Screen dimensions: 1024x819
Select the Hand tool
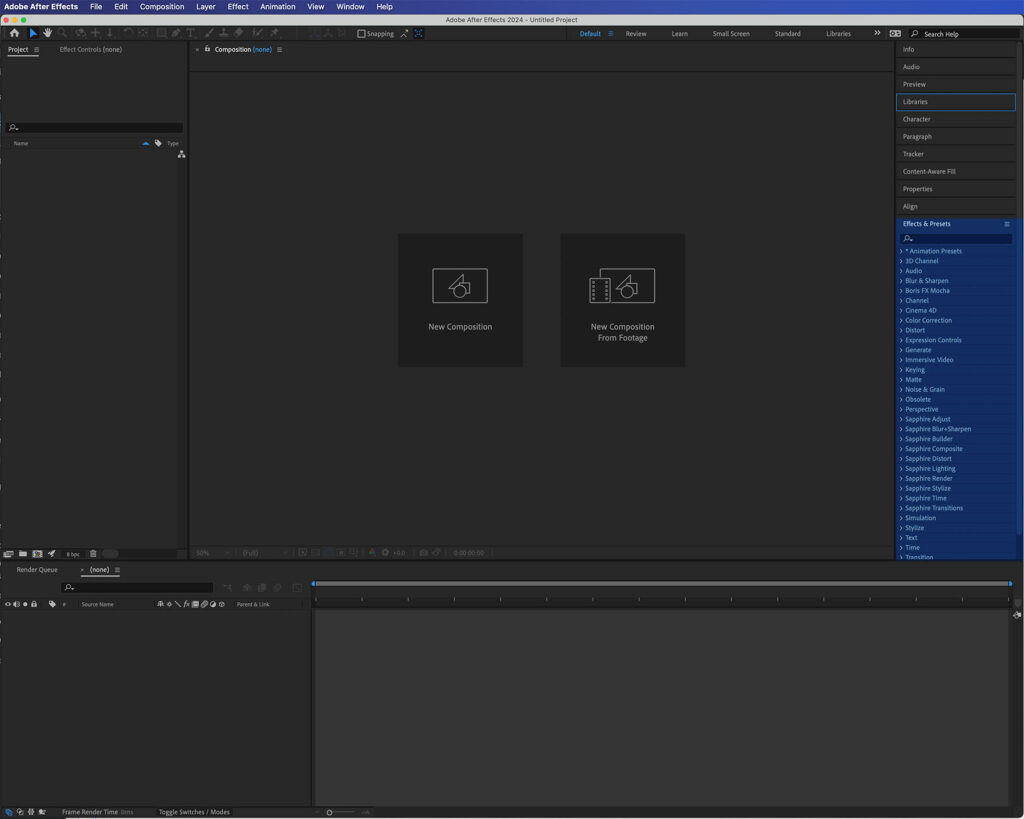tap(47, 33)
